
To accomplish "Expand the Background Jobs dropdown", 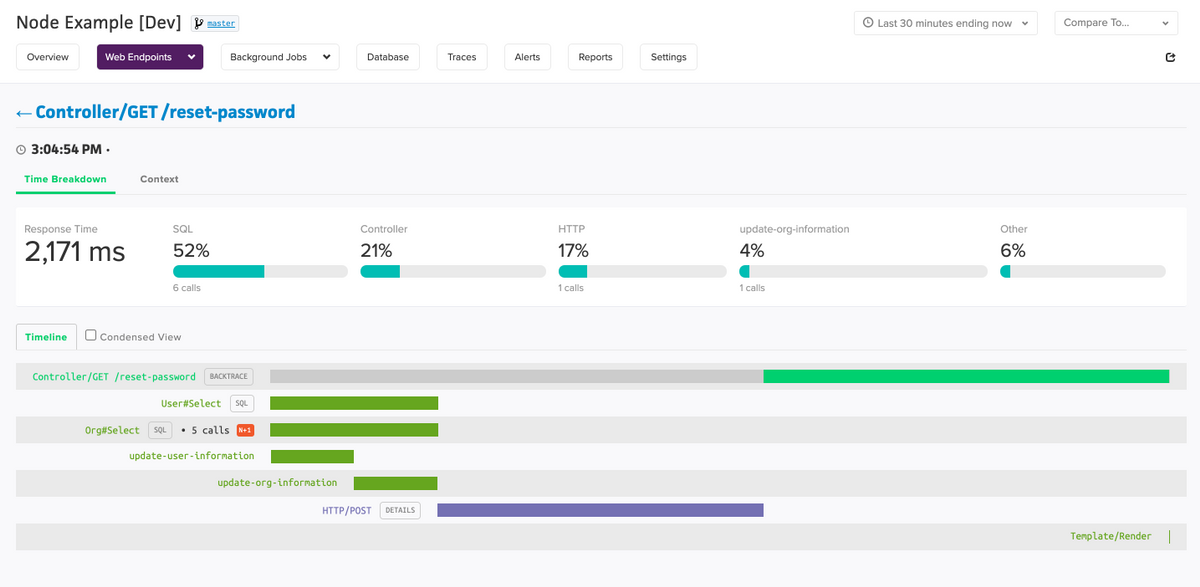I will [279, 57].
